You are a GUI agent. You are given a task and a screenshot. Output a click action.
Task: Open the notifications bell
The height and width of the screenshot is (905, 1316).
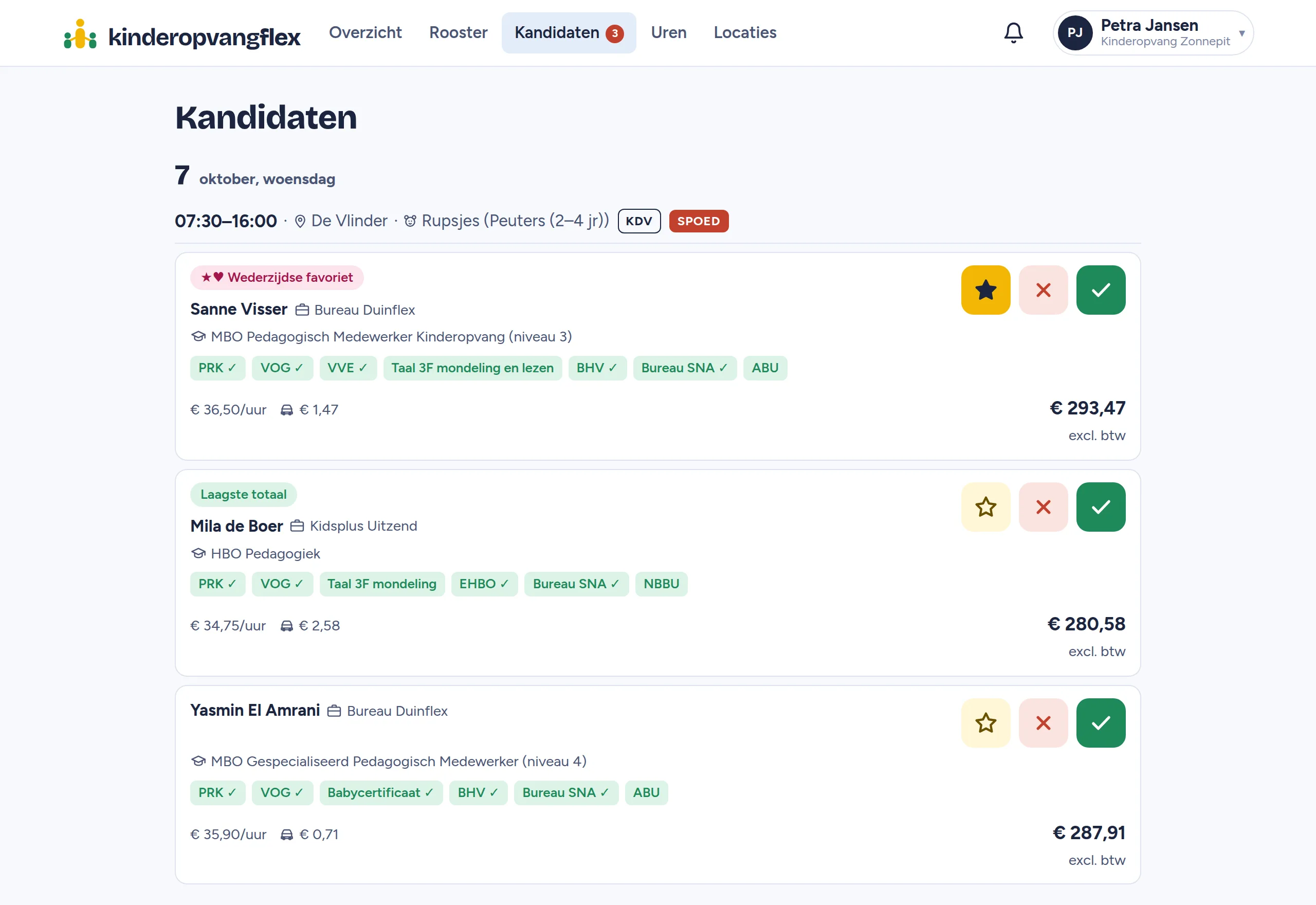(x=1013, y=33)
